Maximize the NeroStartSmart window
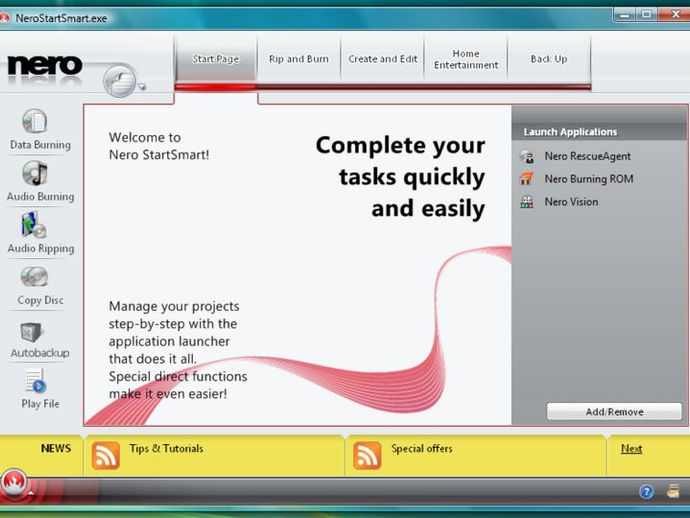 [x=646, y=15]
